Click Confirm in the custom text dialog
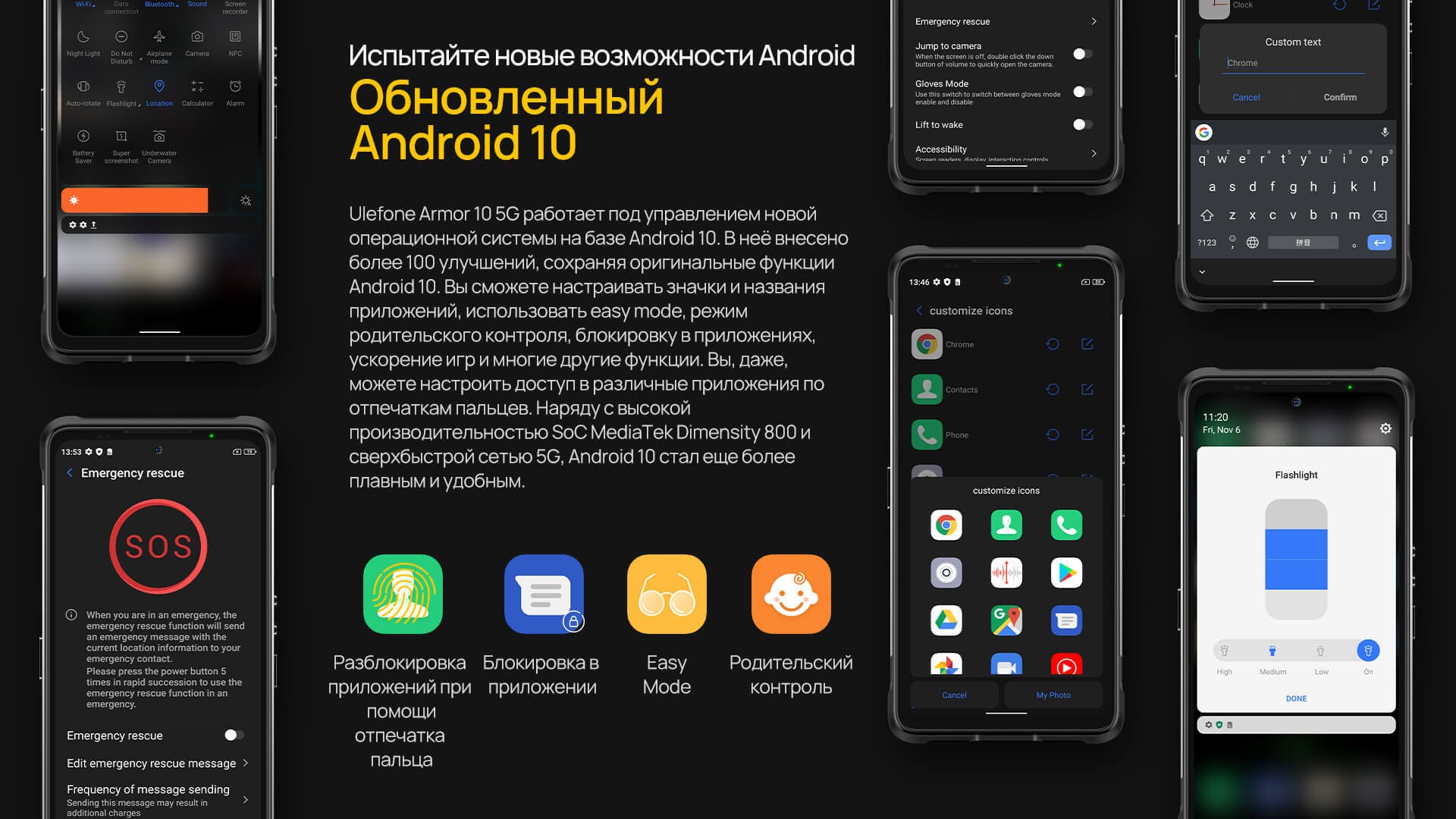The width and height of the screenshot is (1456, 819). 1339,97
